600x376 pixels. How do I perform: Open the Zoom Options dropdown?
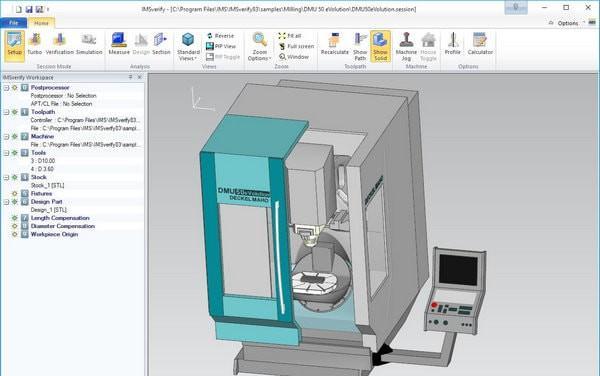coord(259,47)
